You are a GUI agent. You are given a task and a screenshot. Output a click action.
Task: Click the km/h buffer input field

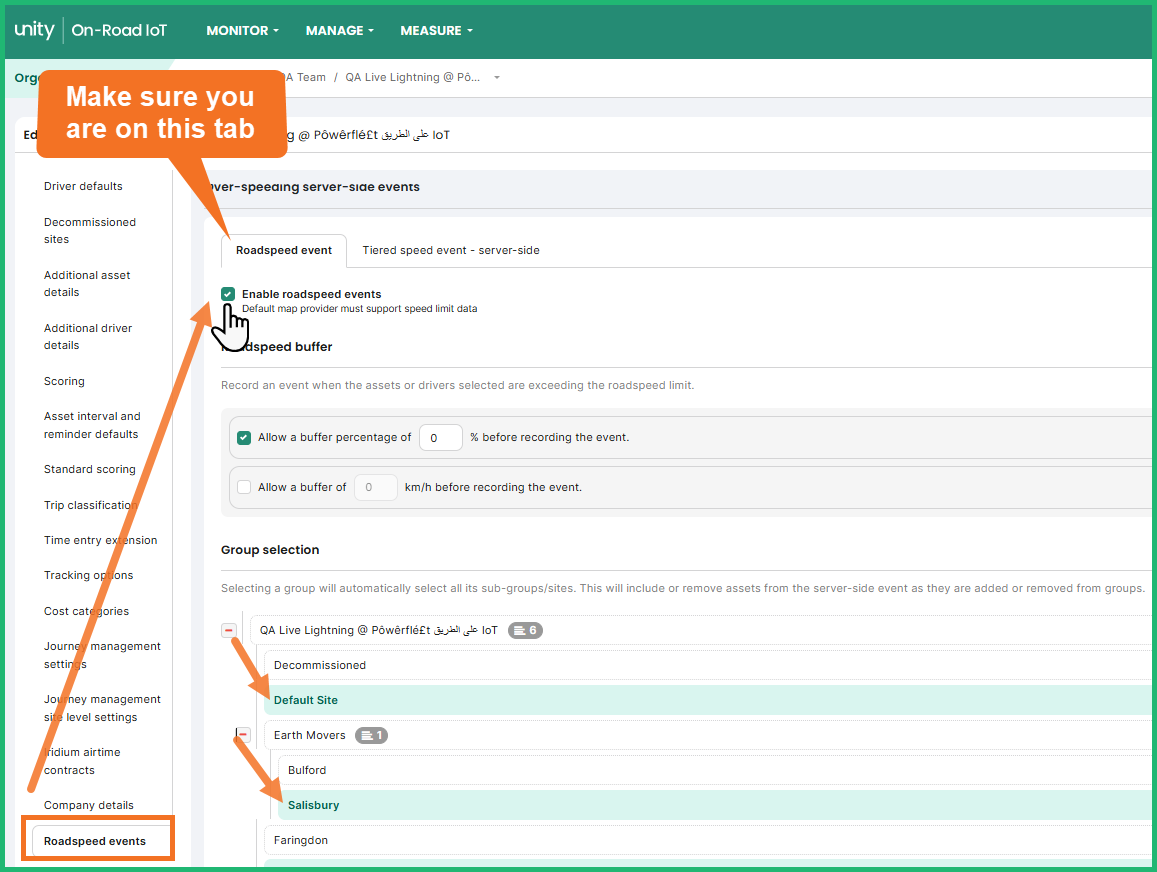click(376, 487)
